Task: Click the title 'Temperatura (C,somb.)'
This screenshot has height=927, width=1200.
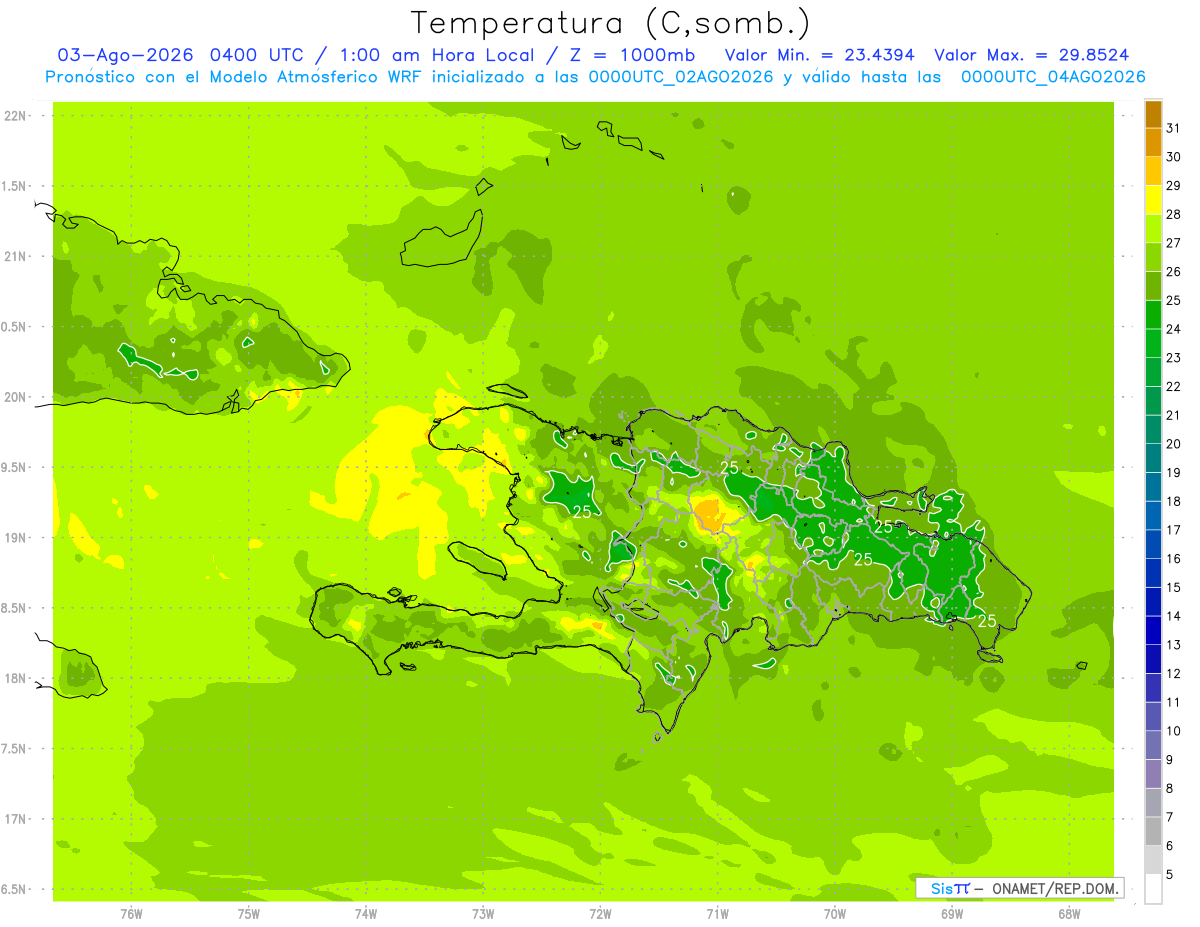Action: pyautogui.click(x=611, y=23)
